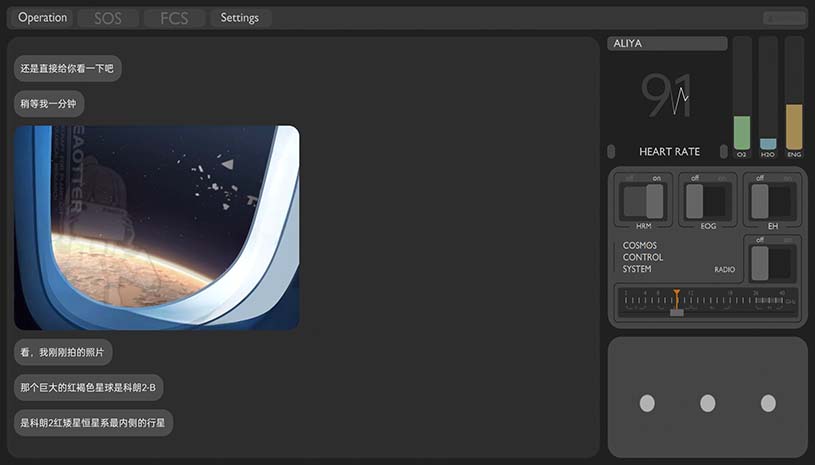This screenshot has width=815, height=465.
Task: Click the gray tuner knob below the frequency dial
Action: coord(676,313)
